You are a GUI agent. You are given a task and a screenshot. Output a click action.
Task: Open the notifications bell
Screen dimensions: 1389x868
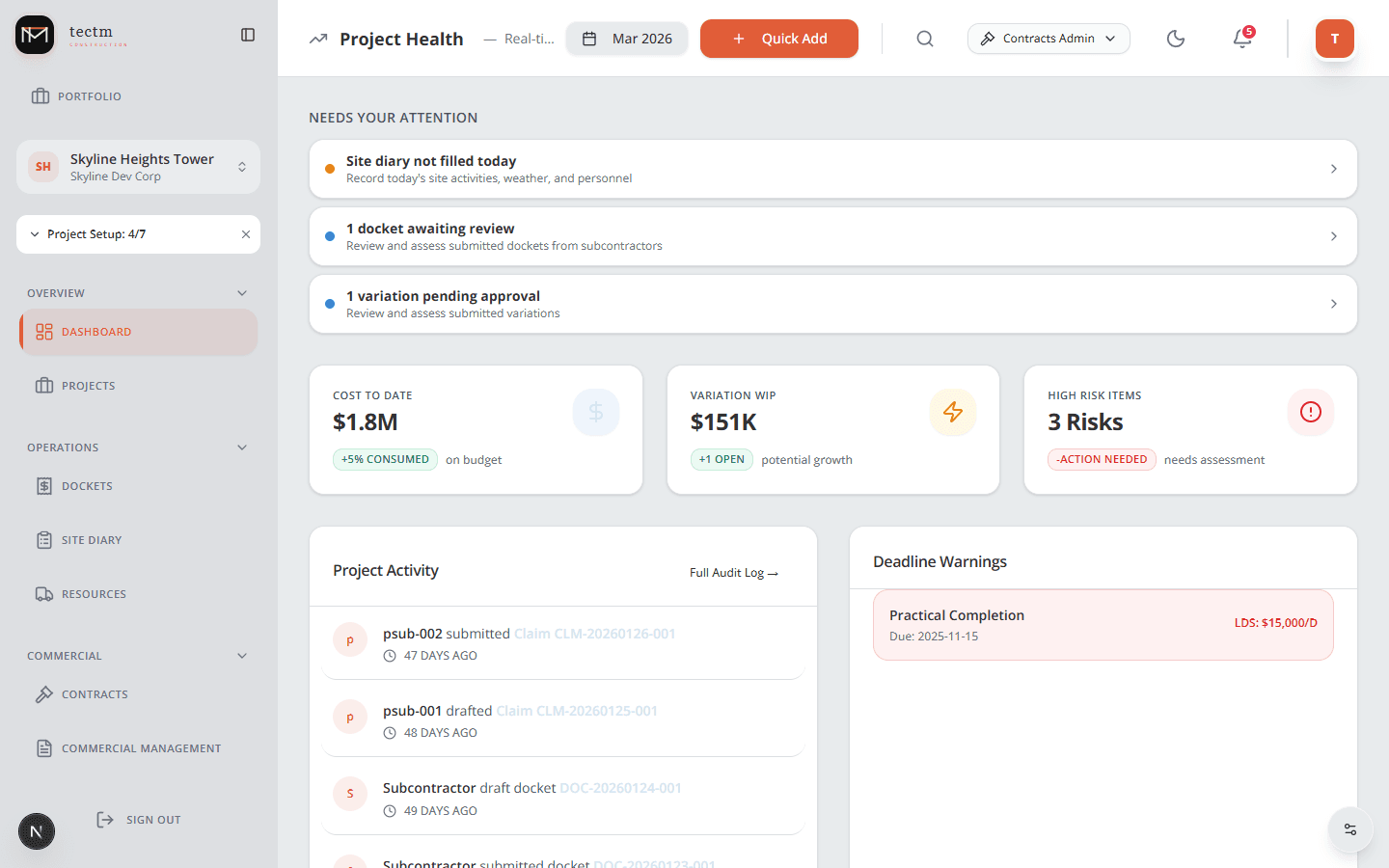click(x=1241, y=39)
